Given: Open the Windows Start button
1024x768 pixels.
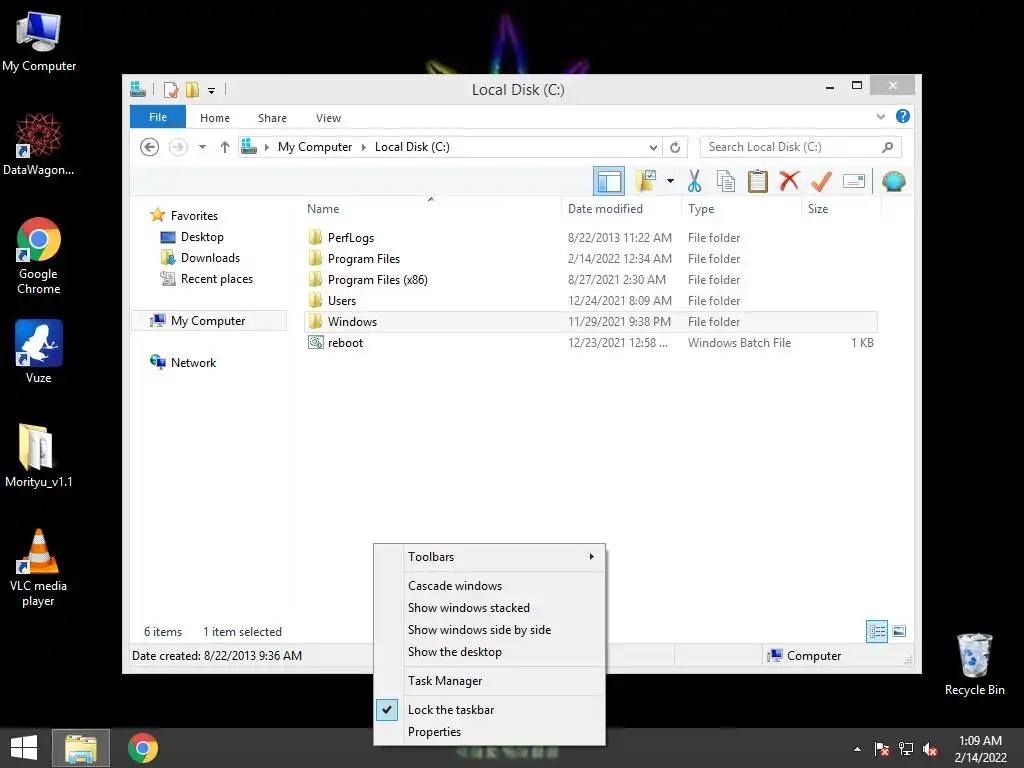Looking at the screenshot, I should 24,748.
